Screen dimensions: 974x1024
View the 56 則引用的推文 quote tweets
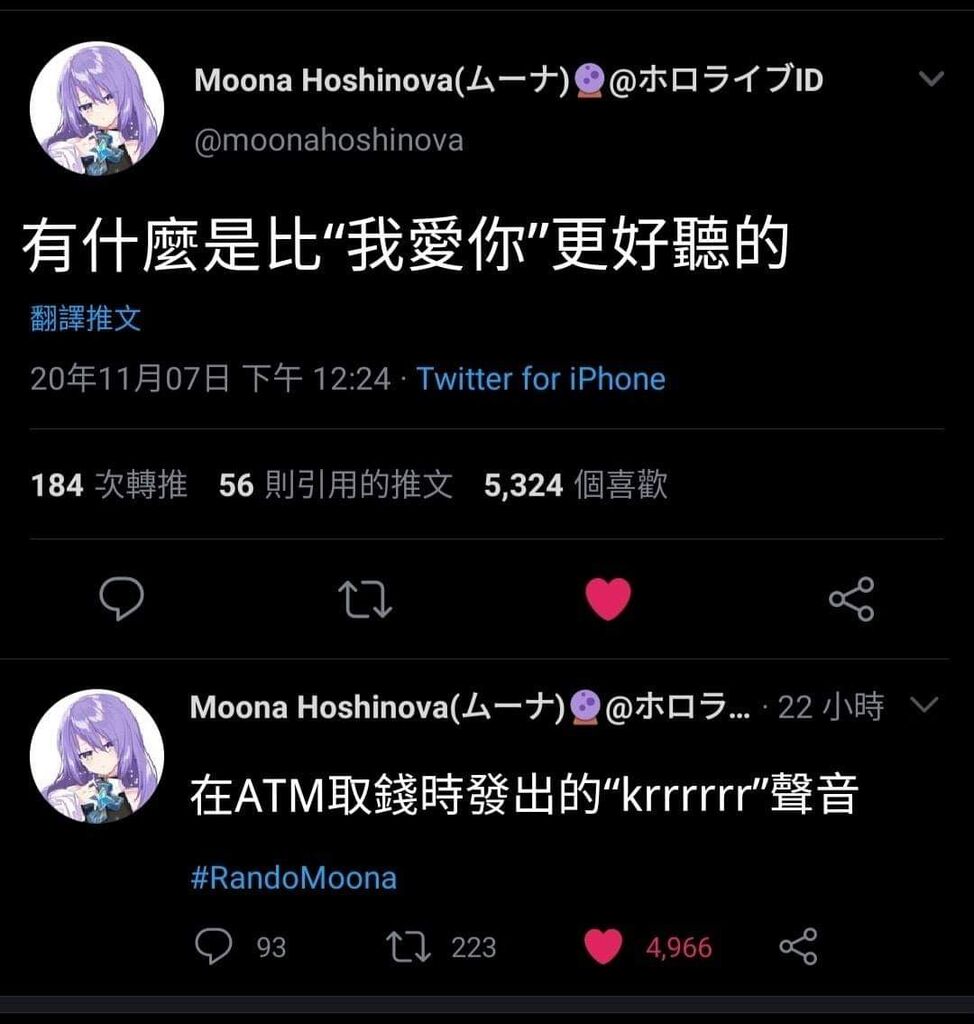coord(336,485)
